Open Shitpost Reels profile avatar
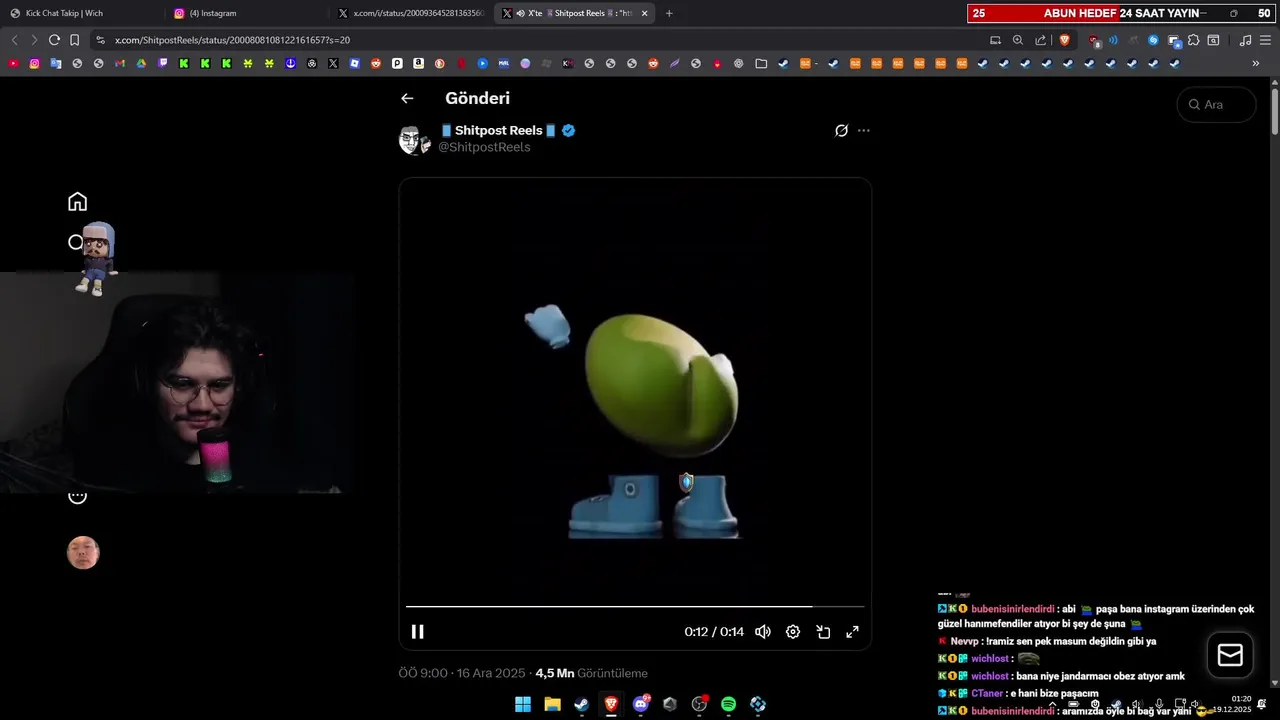This screenshot has width=1280, height=720. click(x=415, y=140)
